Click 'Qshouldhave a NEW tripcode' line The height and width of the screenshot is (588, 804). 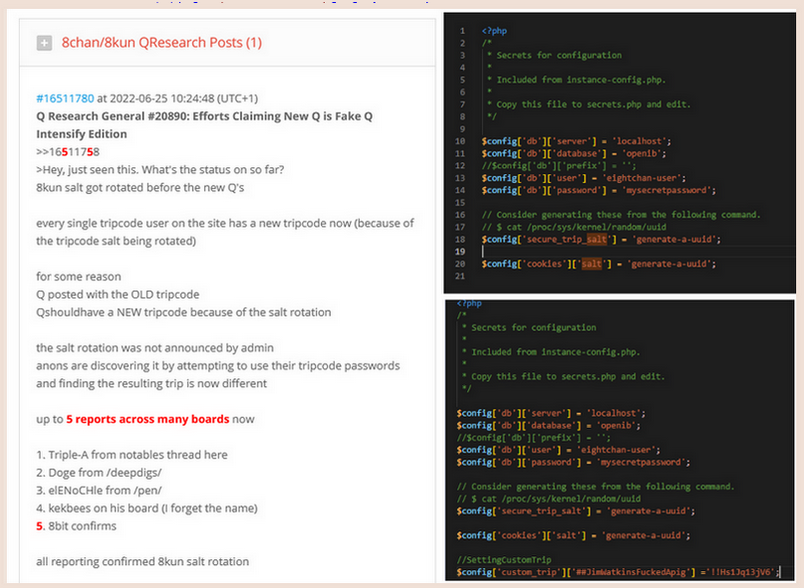click(x=184, y=313)
